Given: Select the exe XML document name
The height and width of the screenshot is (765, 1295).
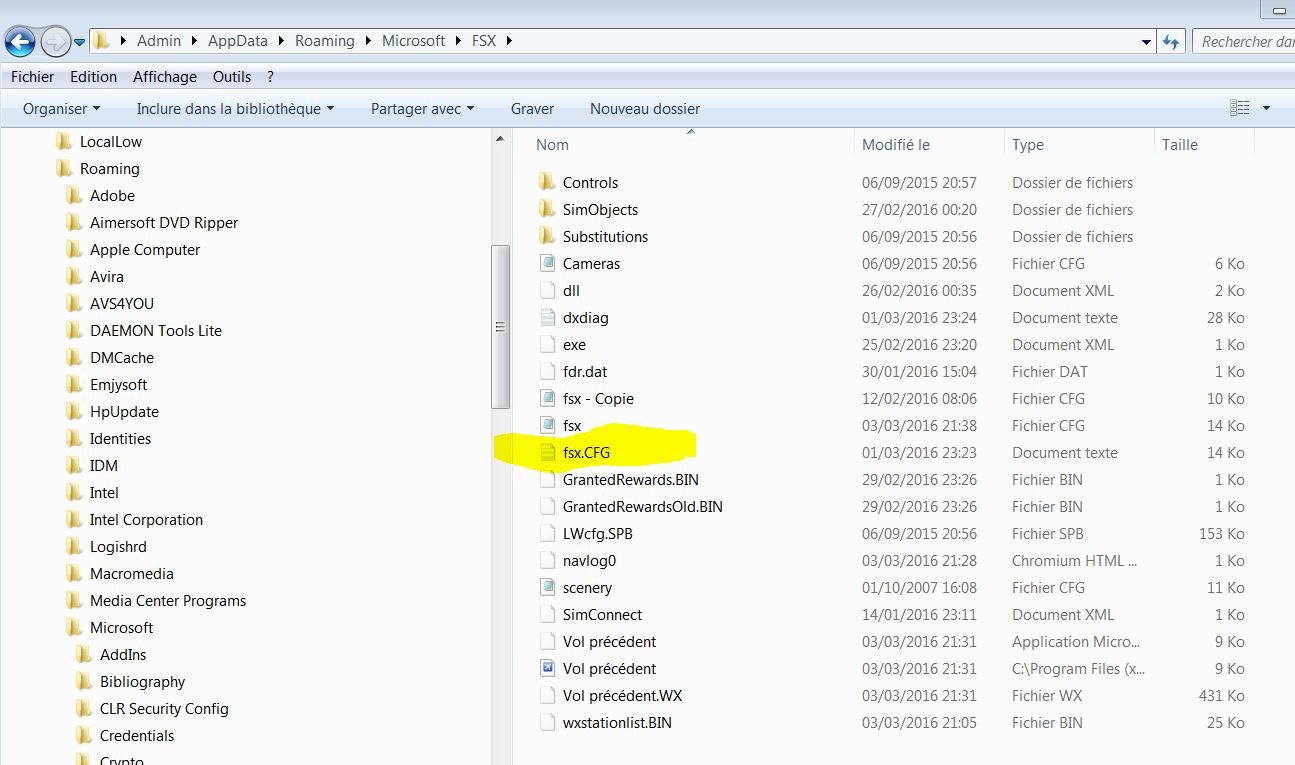Looking at the screenshot, I should [574, 344].
